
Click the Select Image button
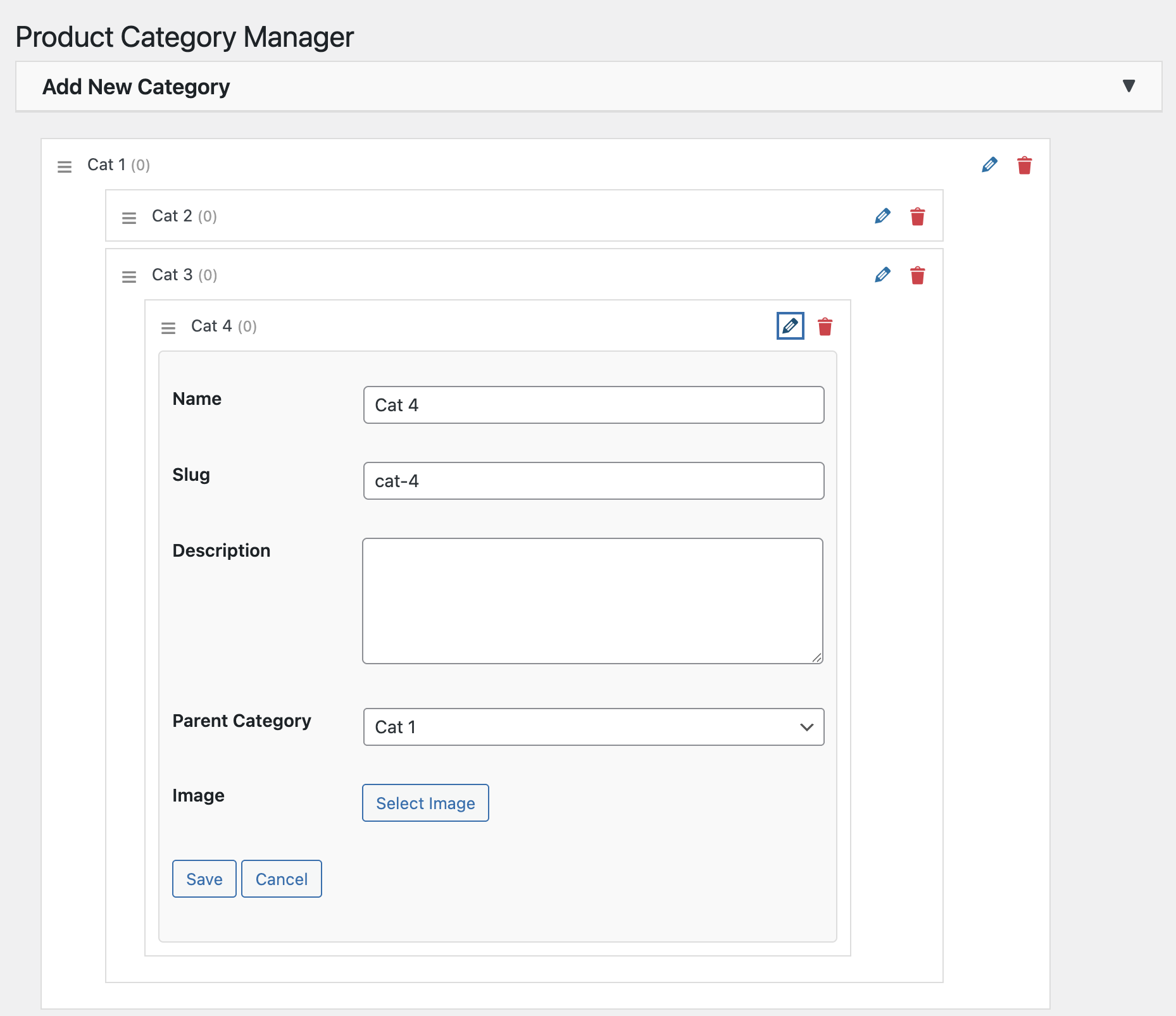425,803
